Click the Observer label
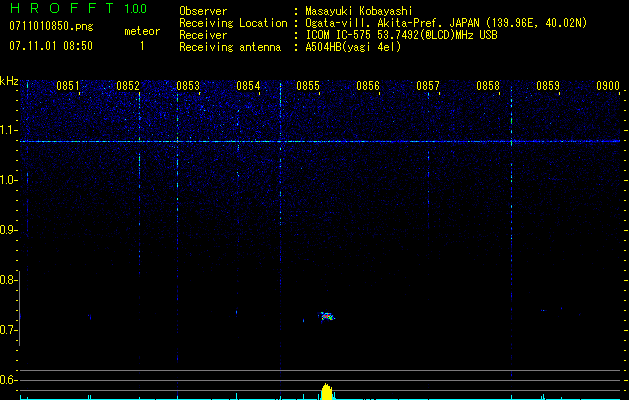This screenshot has height=400, width=629. (x=203, y=11)
